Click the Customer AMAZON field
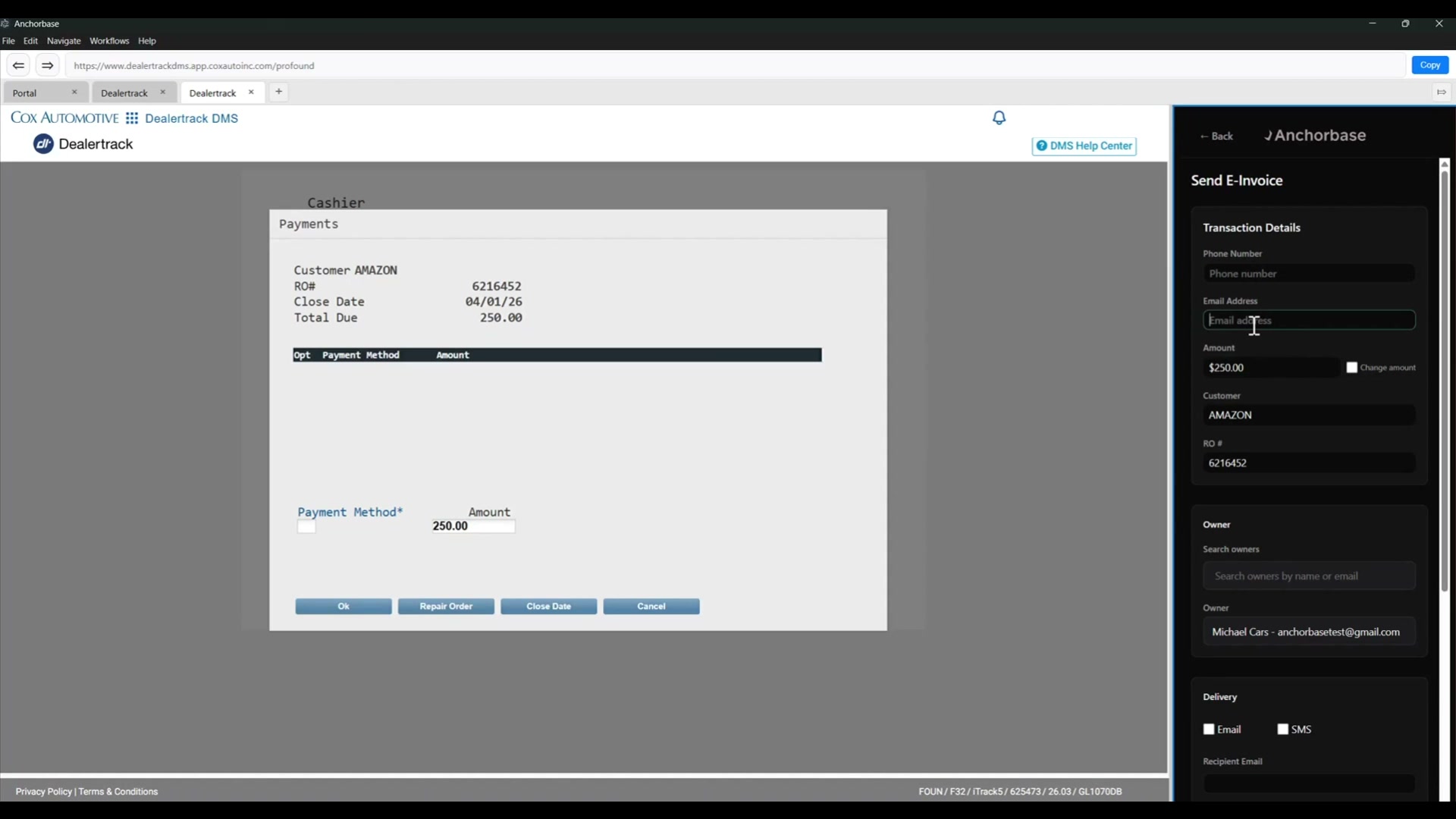Screen dimensions: 1456x819 pos(1308,416)
